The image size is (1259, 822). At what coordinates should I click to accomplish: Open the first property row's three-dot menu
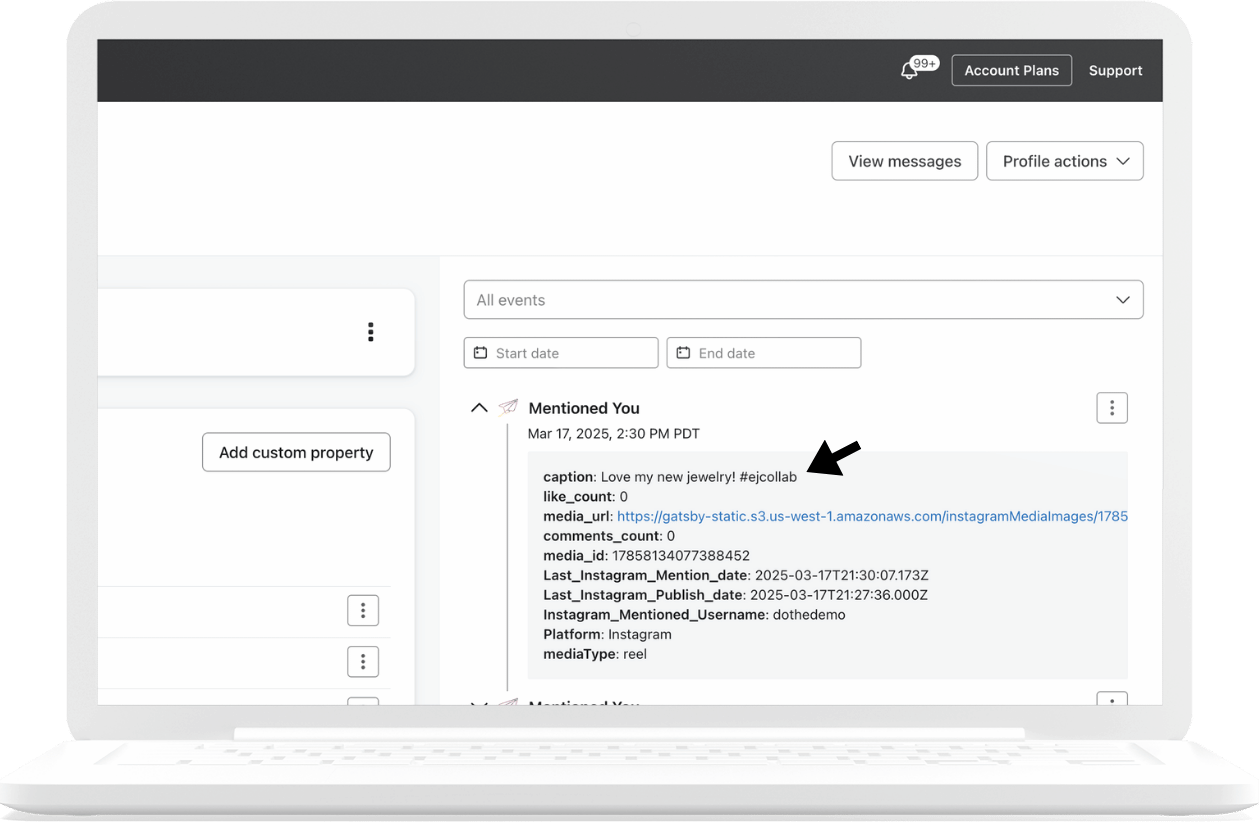click(x=363, y=610)
